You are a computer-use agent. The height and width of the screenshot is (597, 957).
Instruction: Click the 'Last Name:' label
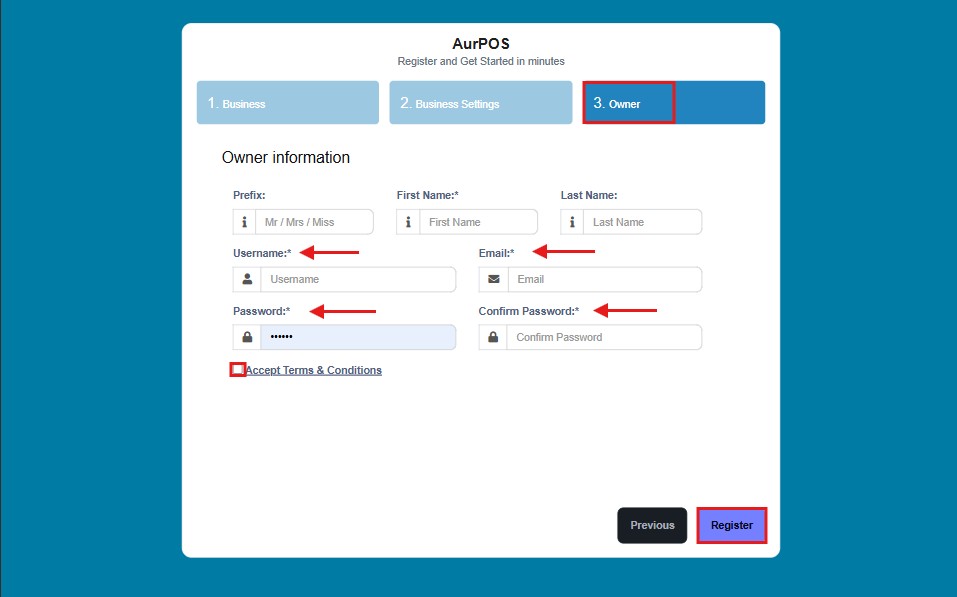pyautogui.click(x=589, y=195)
